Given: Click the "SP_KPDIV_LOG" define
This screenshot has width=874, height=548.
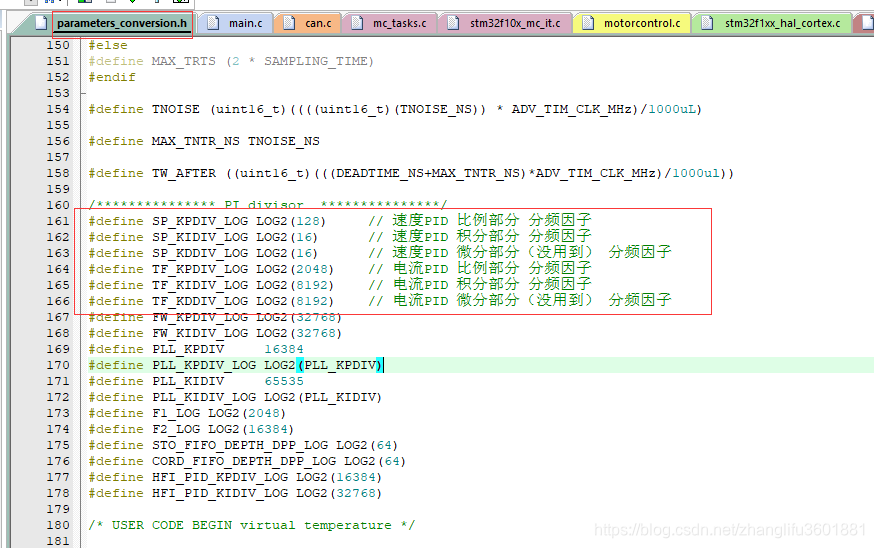Looking at the screenshot, I should click(x=200, y=221).
